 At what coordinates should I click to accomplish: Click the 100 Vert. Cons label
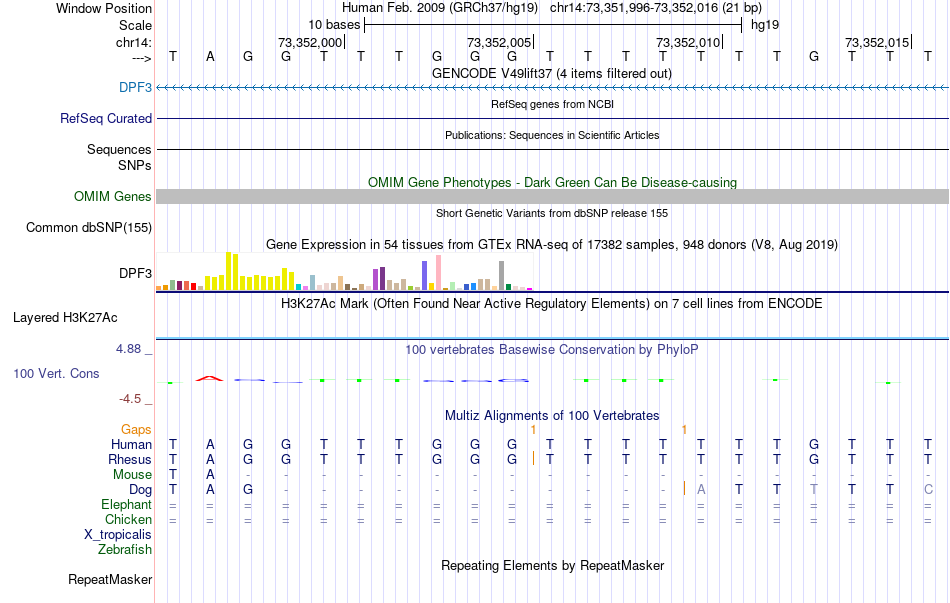56,373
